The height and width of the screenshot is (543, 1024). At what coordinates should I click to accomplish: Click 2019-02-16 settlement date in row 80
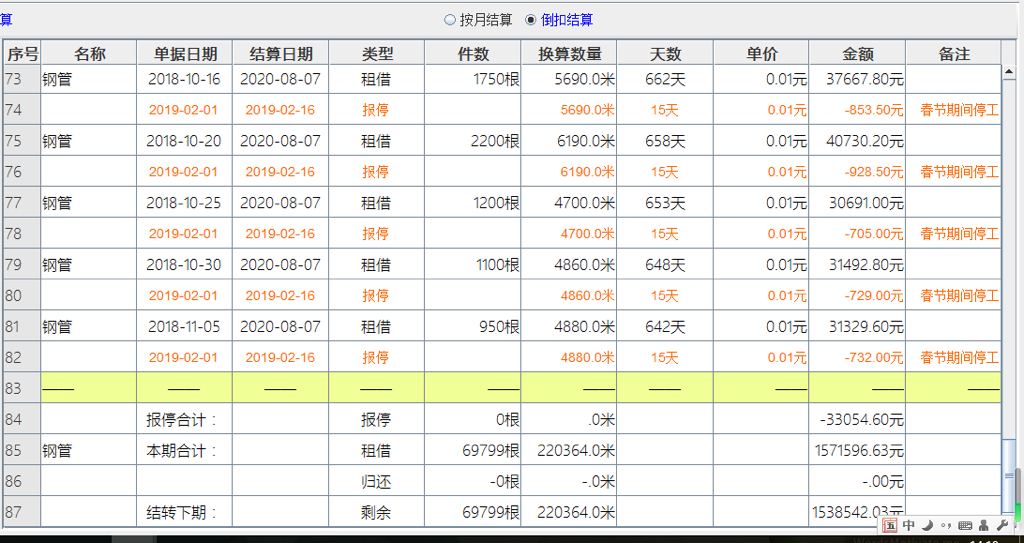tap(281, 295)
